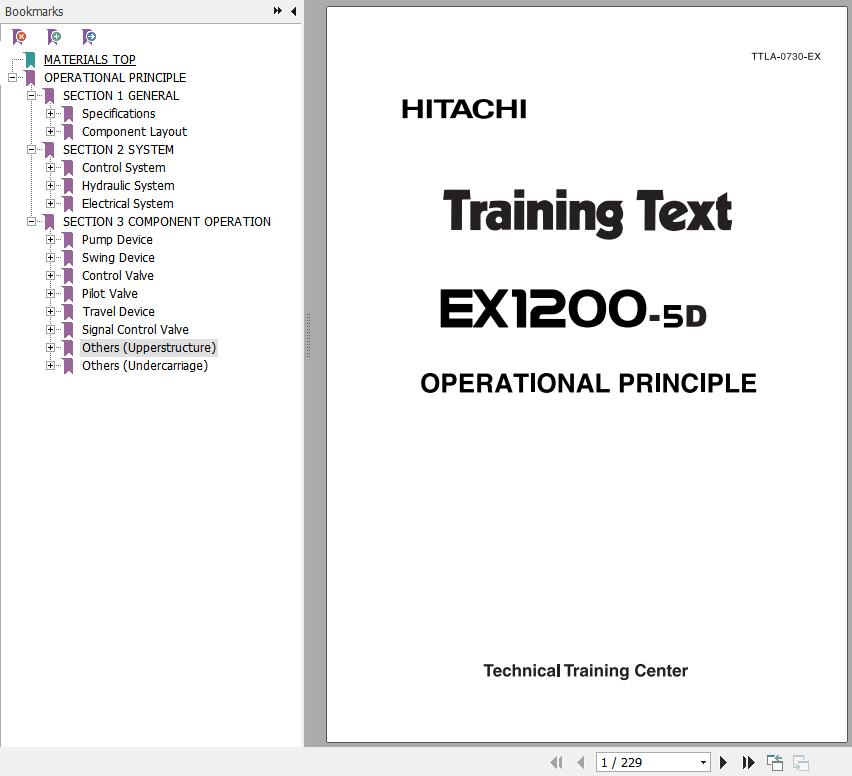This screenshot has width=852, height=776.
Task: Open the Electrical System bookmark
Action: (x=128, y=203)
